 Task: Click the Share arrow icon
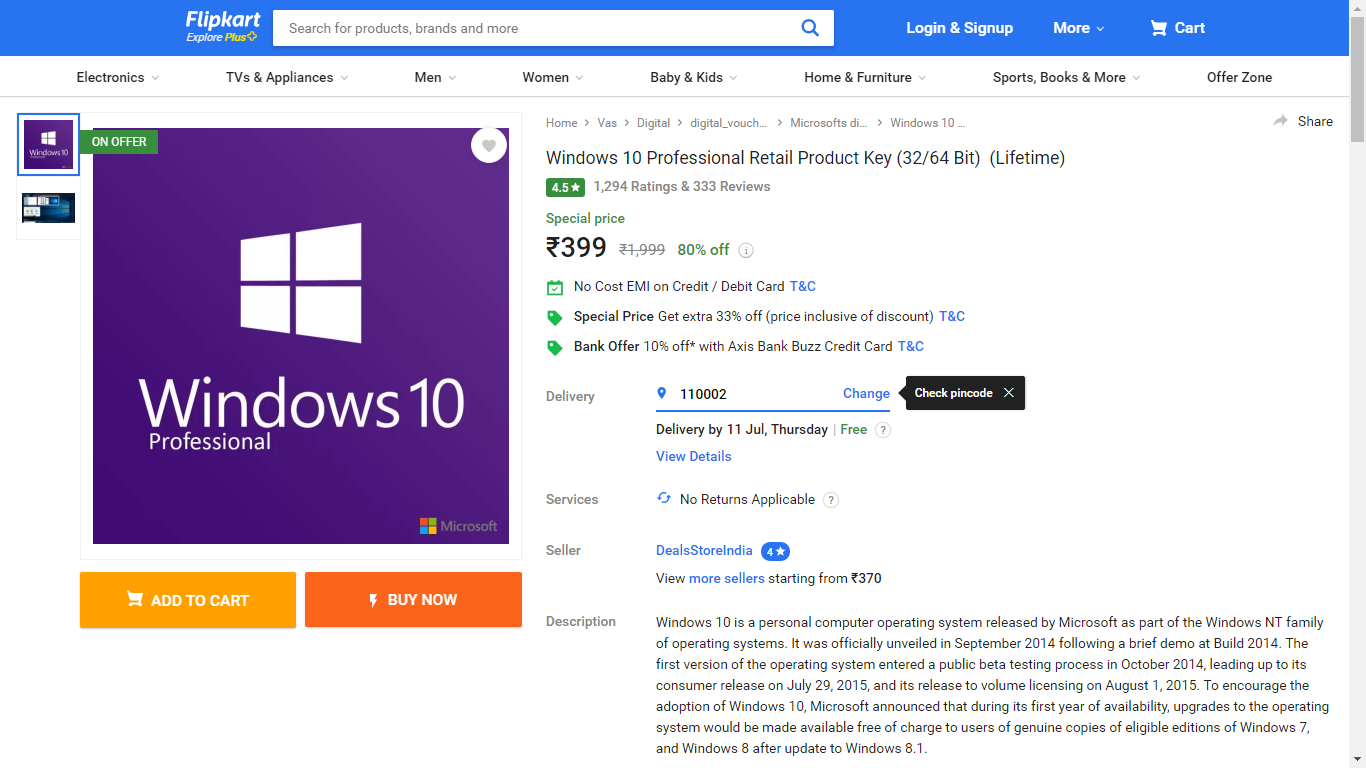coord(1280,121)
